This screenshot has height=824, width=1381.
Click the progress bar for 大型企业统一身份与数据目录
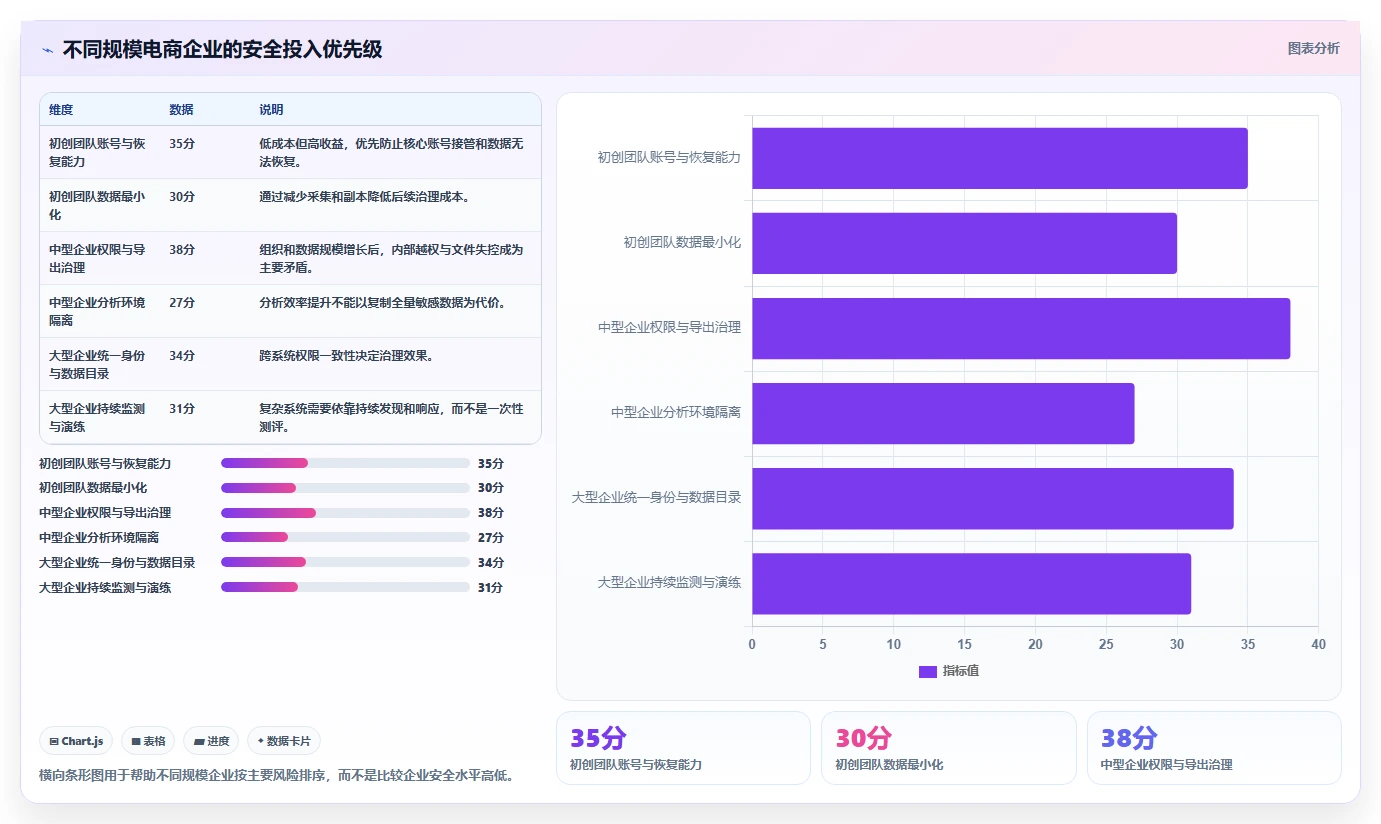pyautogui.click(x=345, y=562)
